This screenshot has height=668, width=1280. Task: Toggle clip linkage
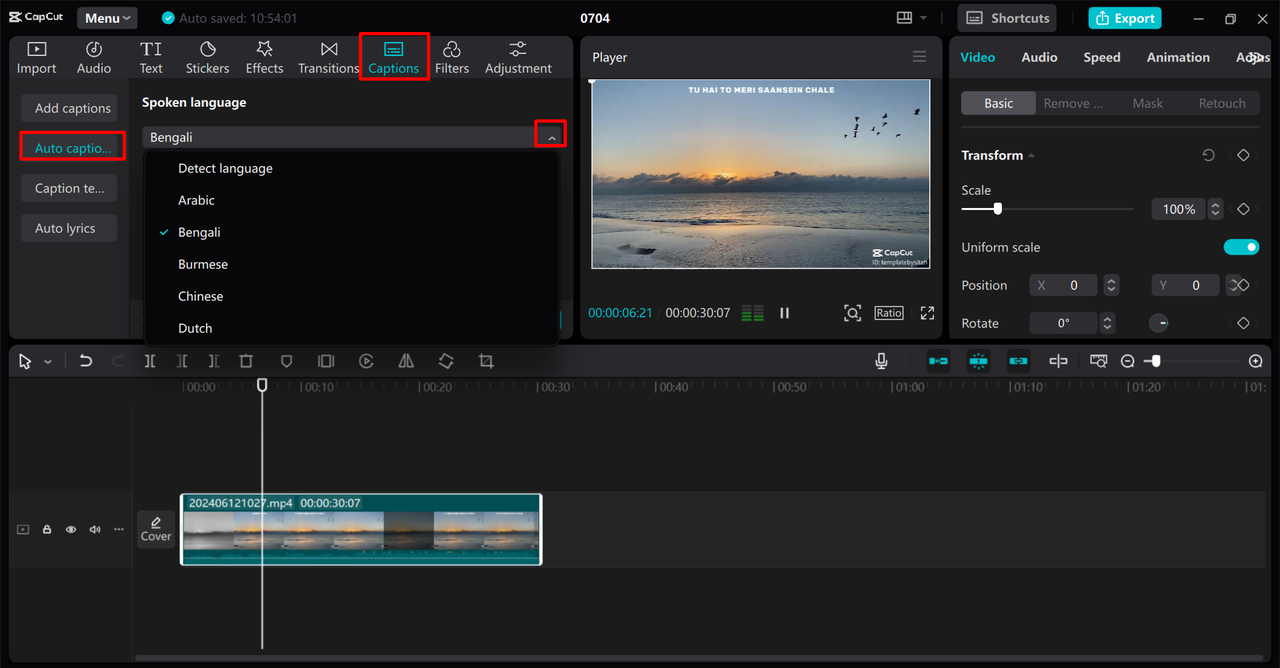click(x=1018, y=361)
